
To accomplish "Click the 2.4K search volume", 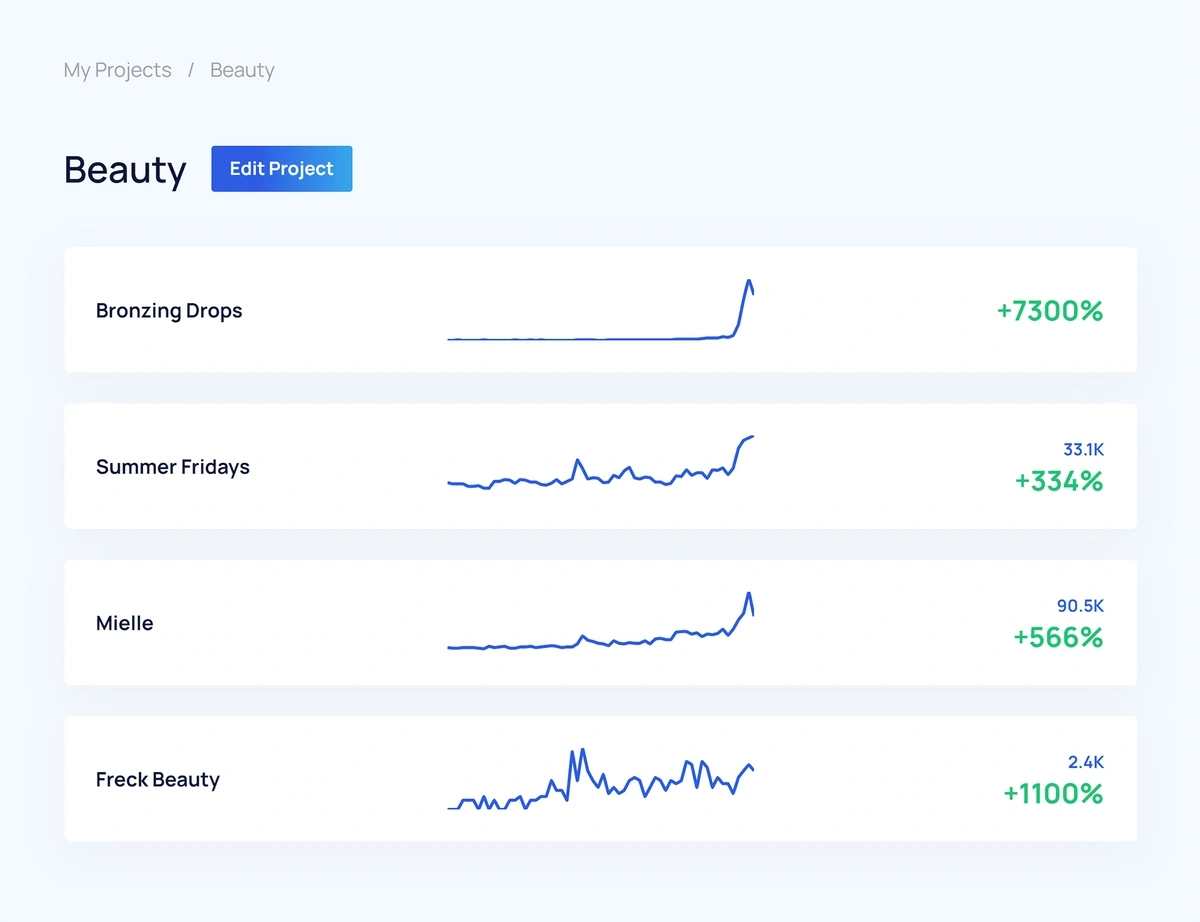I will 1086,762.
